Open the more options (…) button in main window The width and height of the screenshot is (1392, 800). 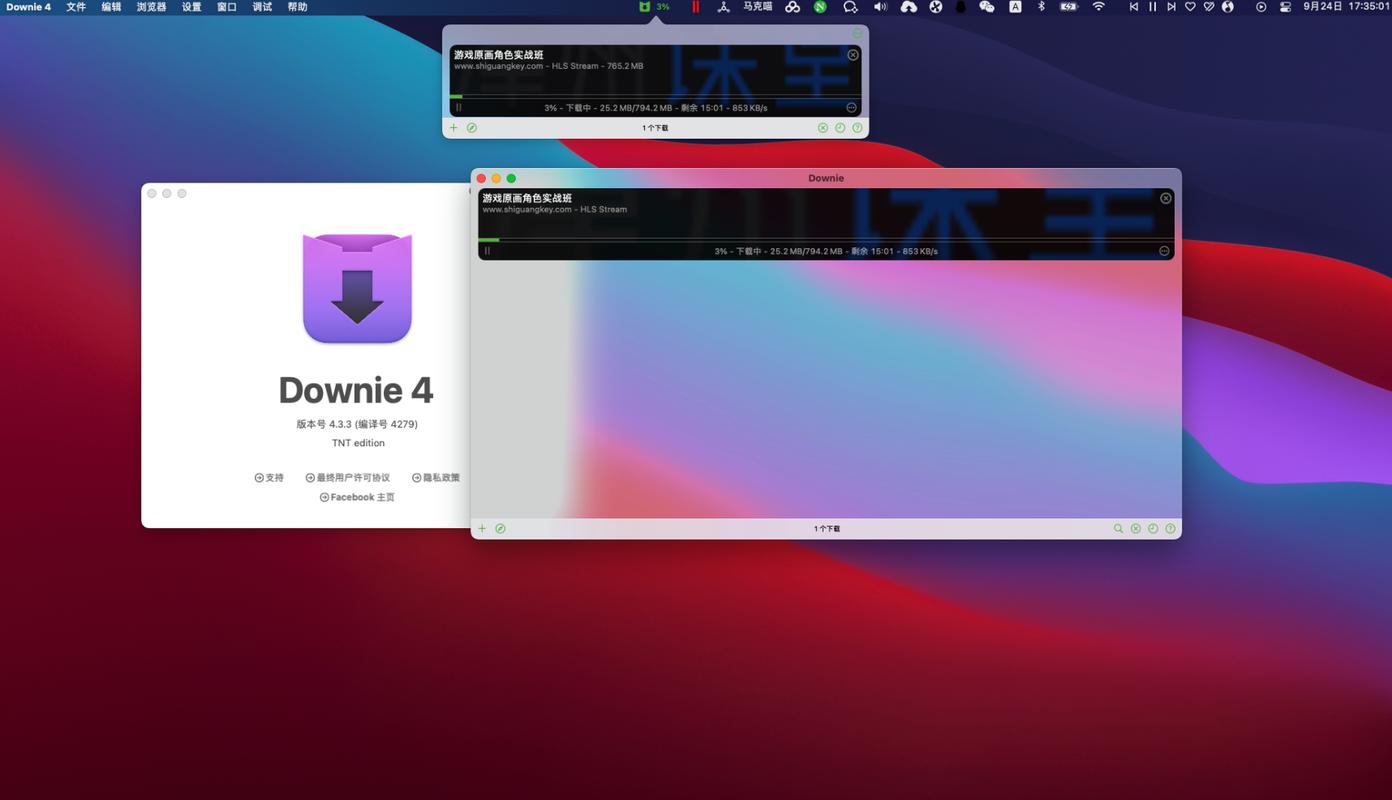tap(1164, 251)
